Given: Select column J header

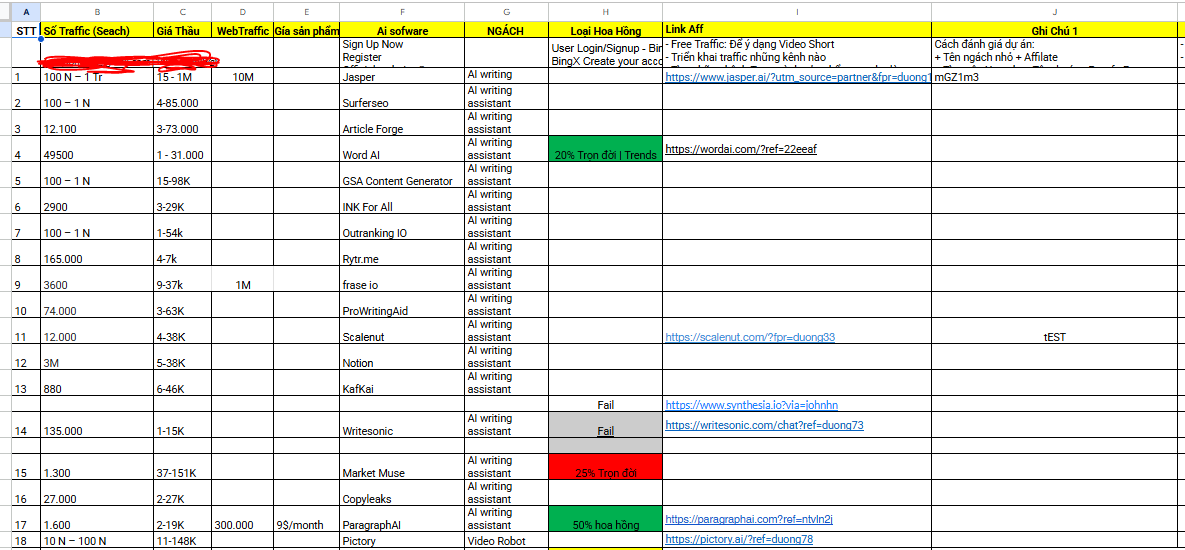Looking at the screenshot, I should click(x=1054, y=12).
